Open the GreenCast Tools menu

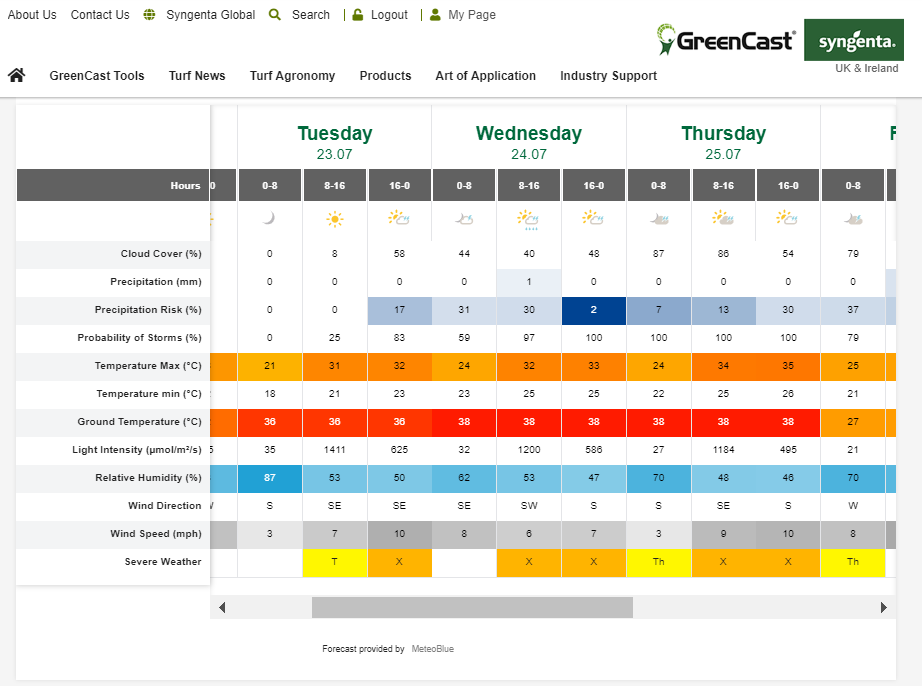(97, 76)
